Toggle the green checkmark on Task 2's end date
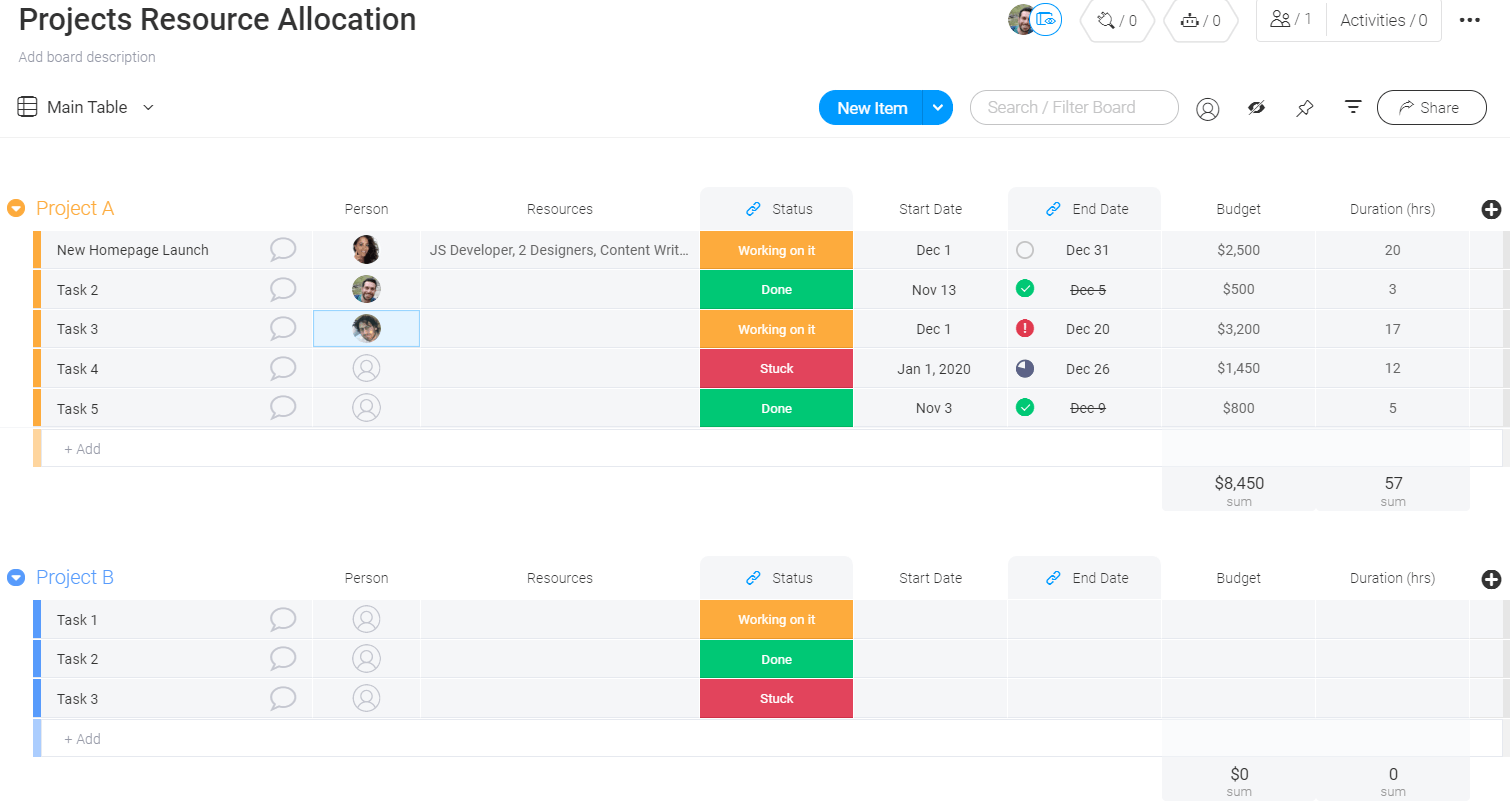Screen dimensions: 1510x805 [1025, 288]
